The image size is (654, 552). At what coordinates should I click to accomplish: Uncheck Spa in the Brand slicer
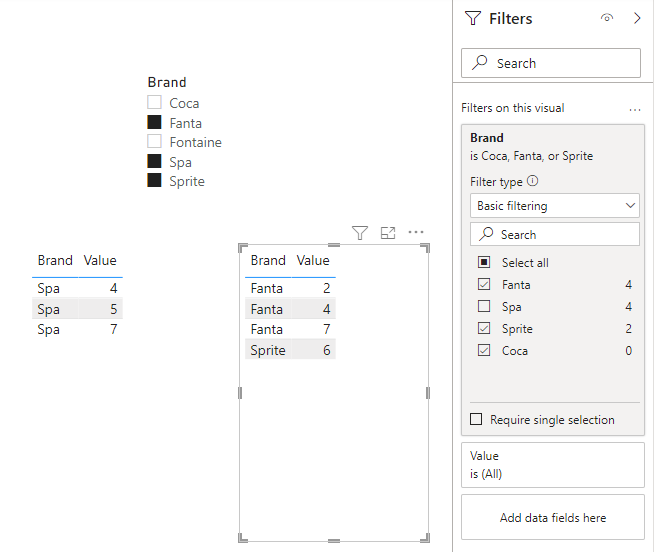click(x=154, y=161)
